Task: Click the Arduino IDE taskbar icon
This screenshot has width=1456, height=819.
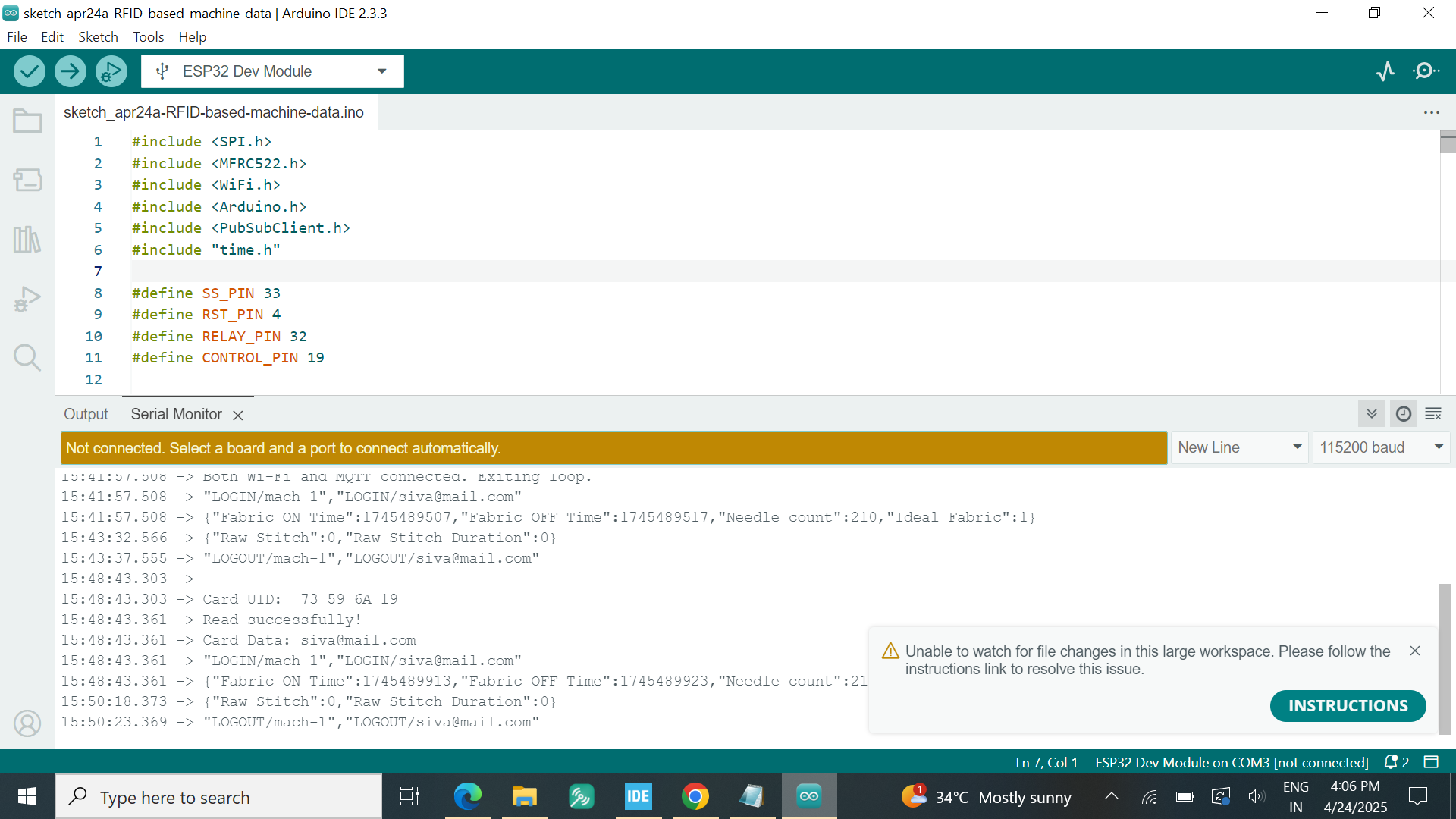Action: pyautogui.click(x=809, y=797)
